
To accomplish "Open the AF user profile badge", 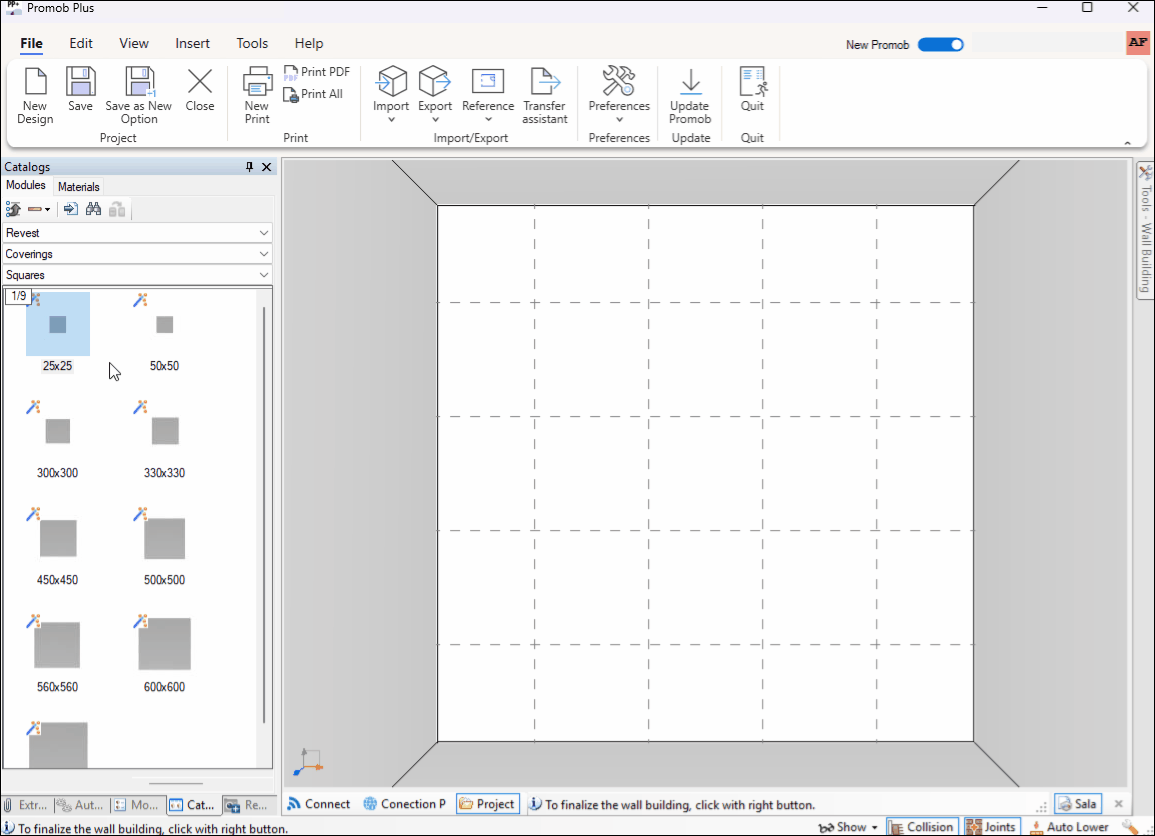I will point(1138,43).
